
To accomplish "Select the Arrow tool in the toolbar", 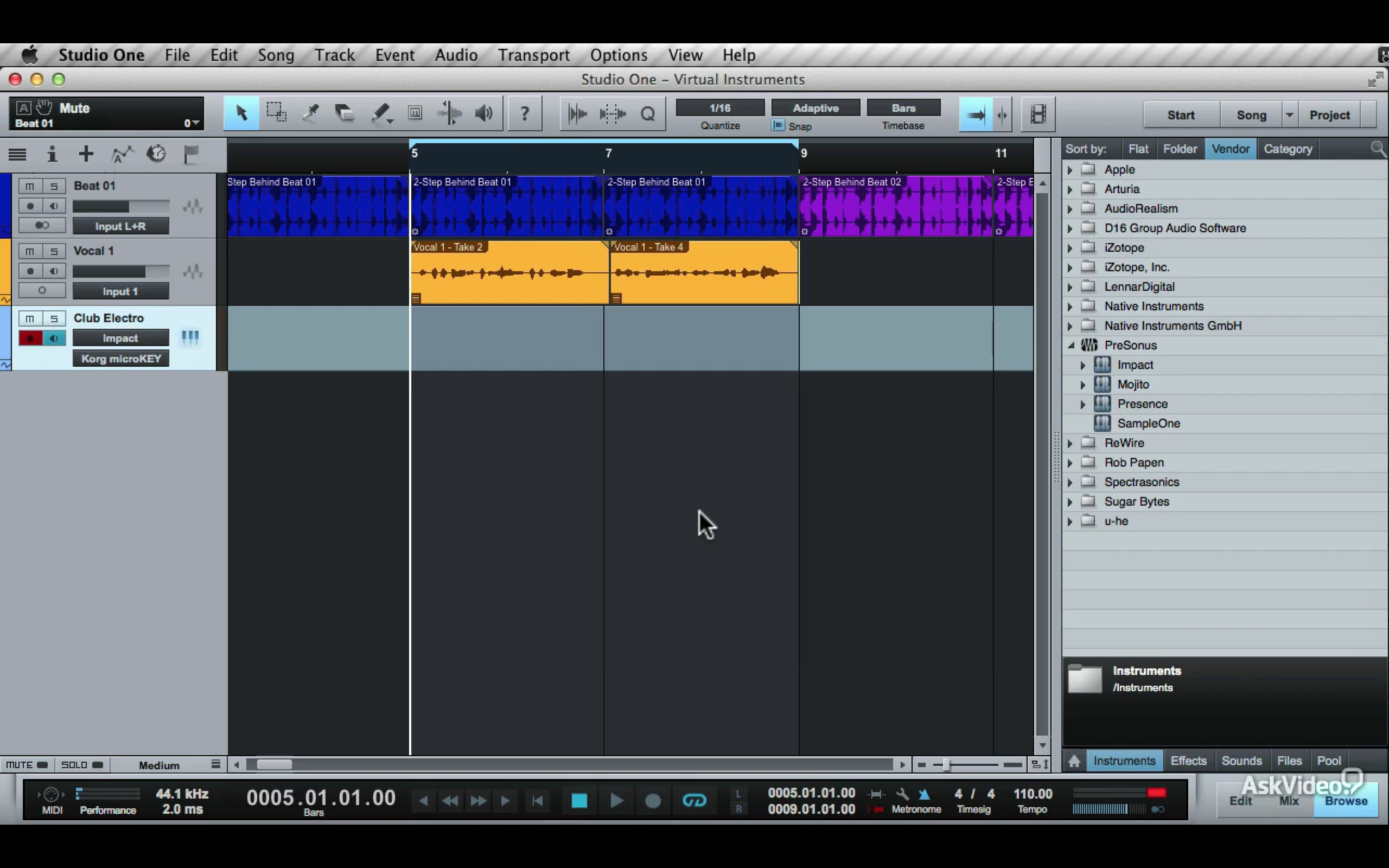I will point(241,113).
